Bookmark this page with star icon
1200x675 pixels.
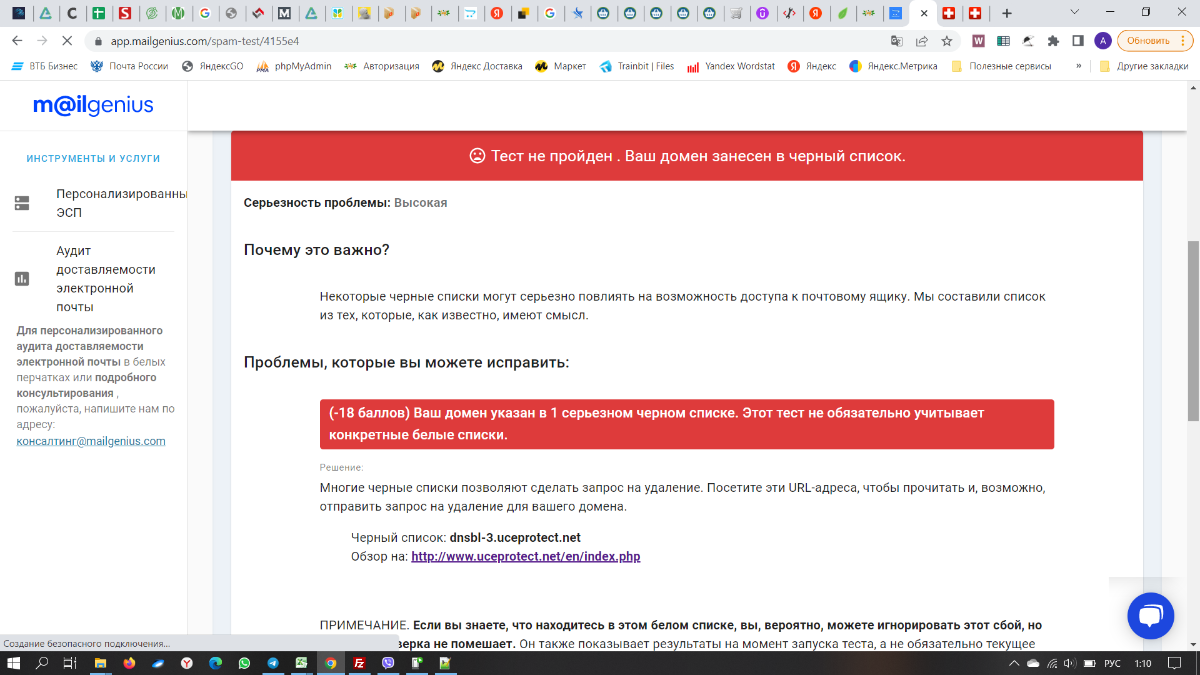point(946,41)
